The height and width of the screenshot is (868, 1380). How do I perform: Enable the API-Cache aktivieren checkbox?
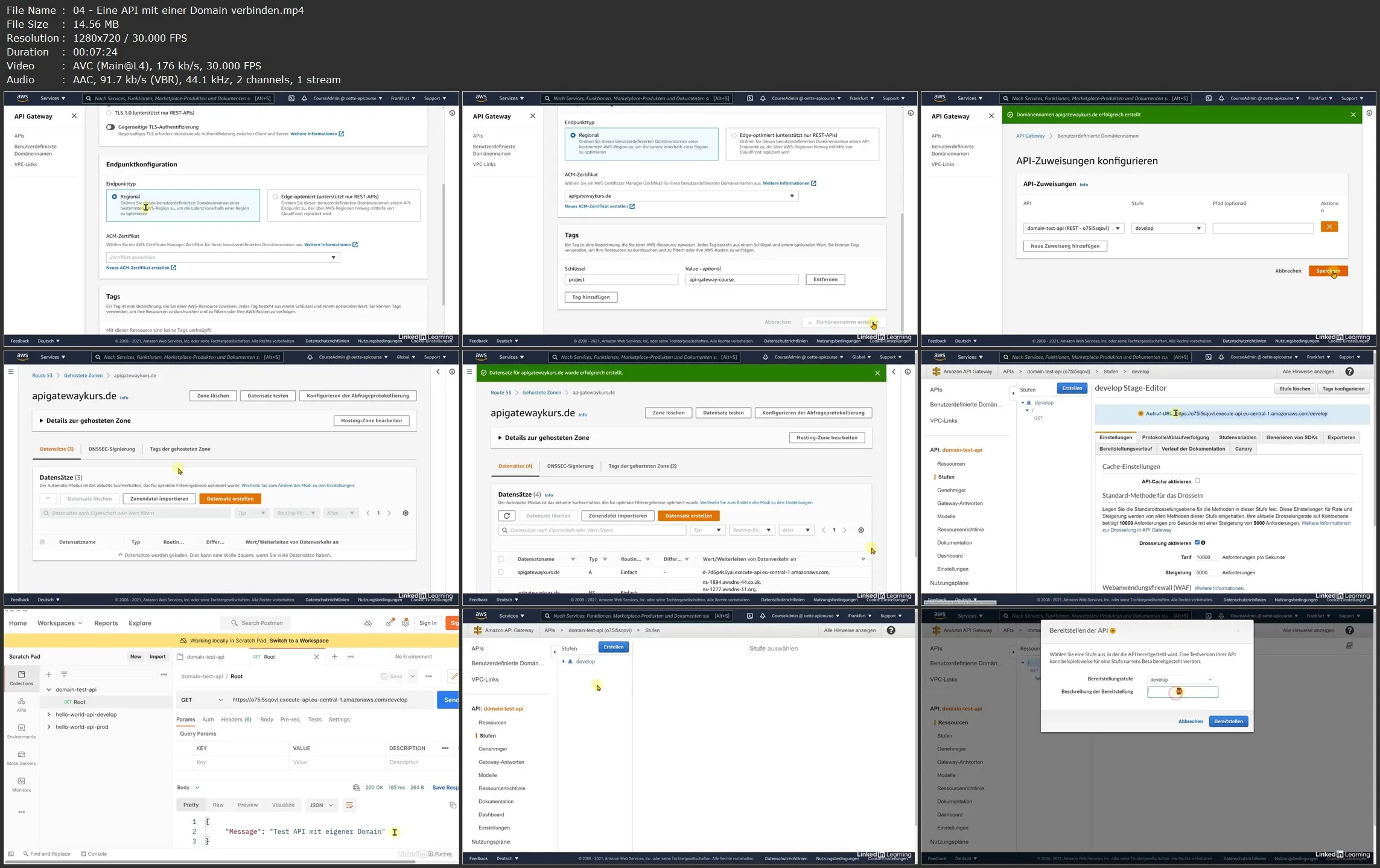click(x=1197, y=481)
